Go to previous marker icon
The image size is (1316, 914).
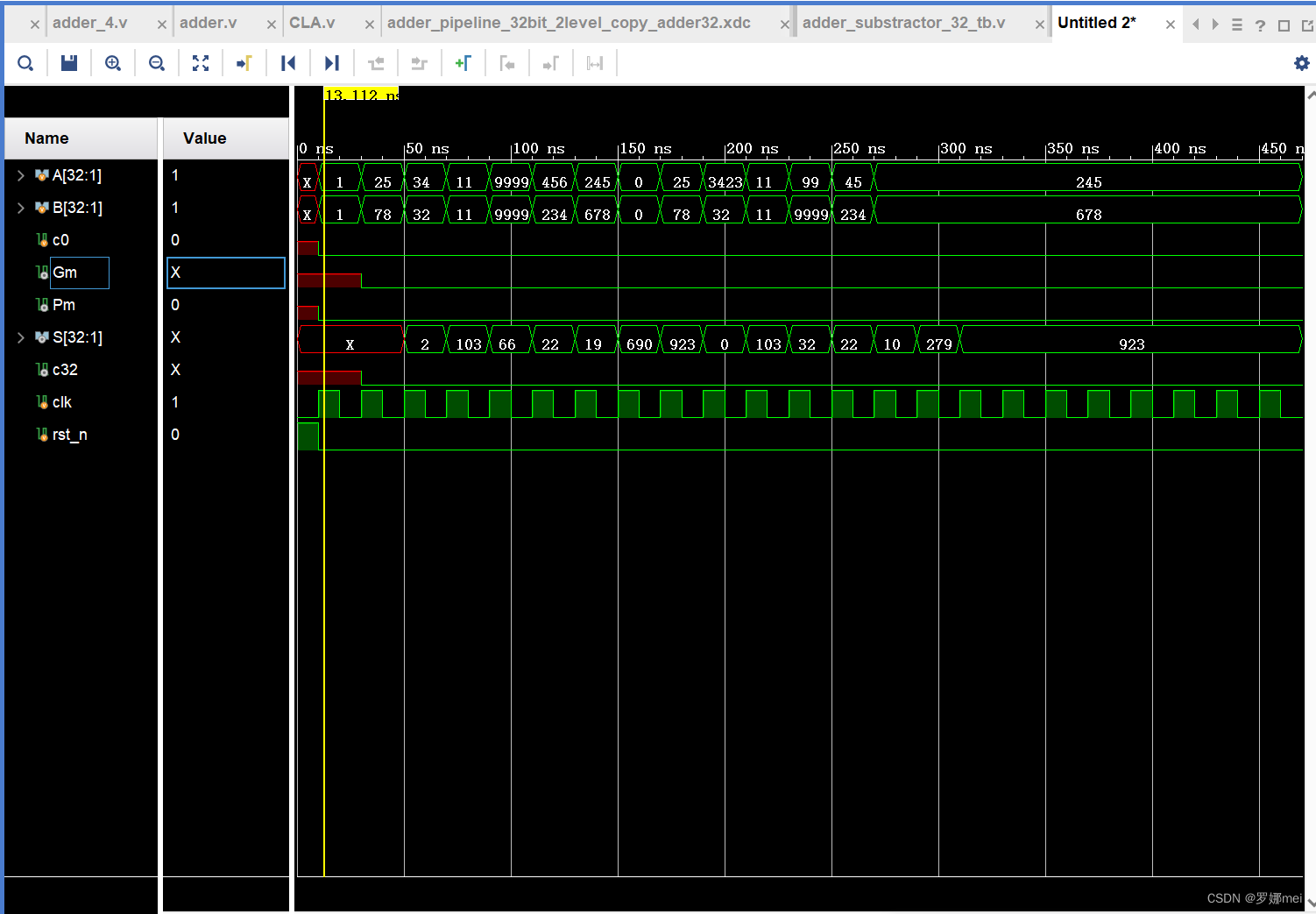[507, 63]
